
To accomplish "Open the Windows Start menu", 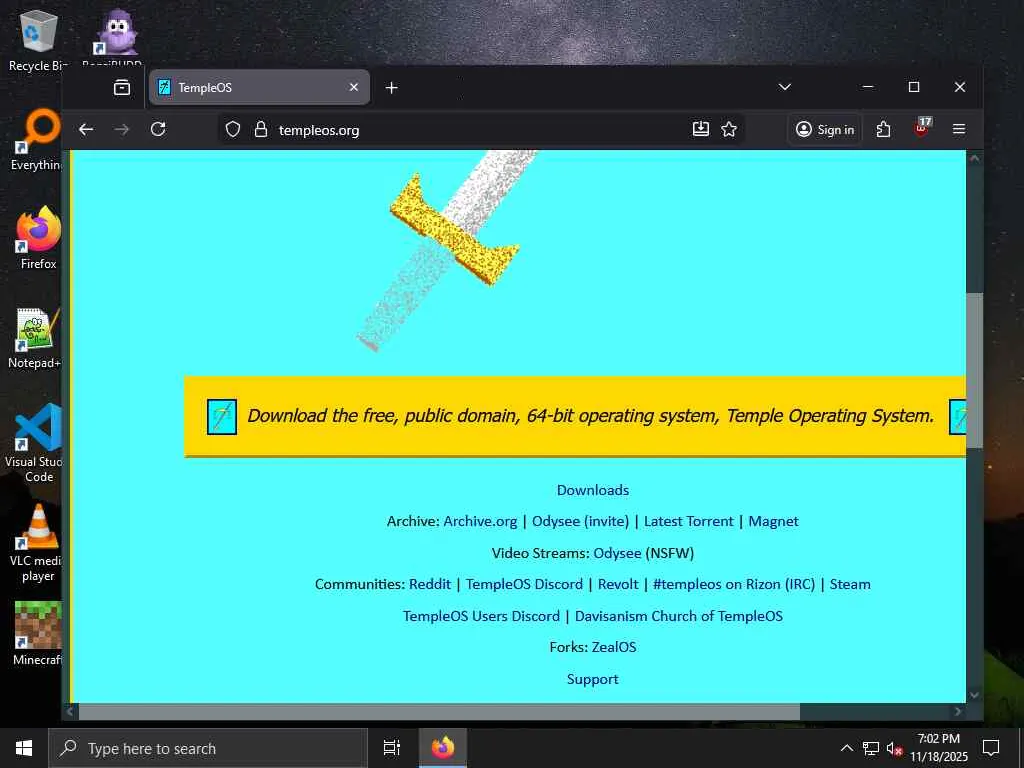I will click(24, 748).
